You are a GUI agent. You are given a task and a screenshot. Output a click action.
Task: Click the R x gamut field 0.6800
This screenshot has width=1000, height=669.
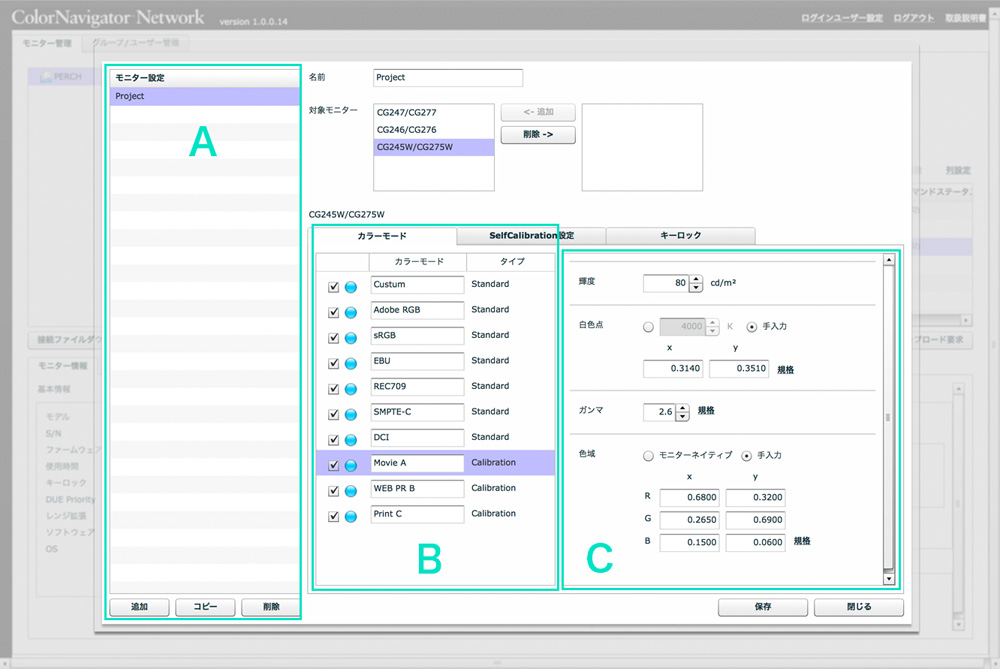tap(689, 497)
